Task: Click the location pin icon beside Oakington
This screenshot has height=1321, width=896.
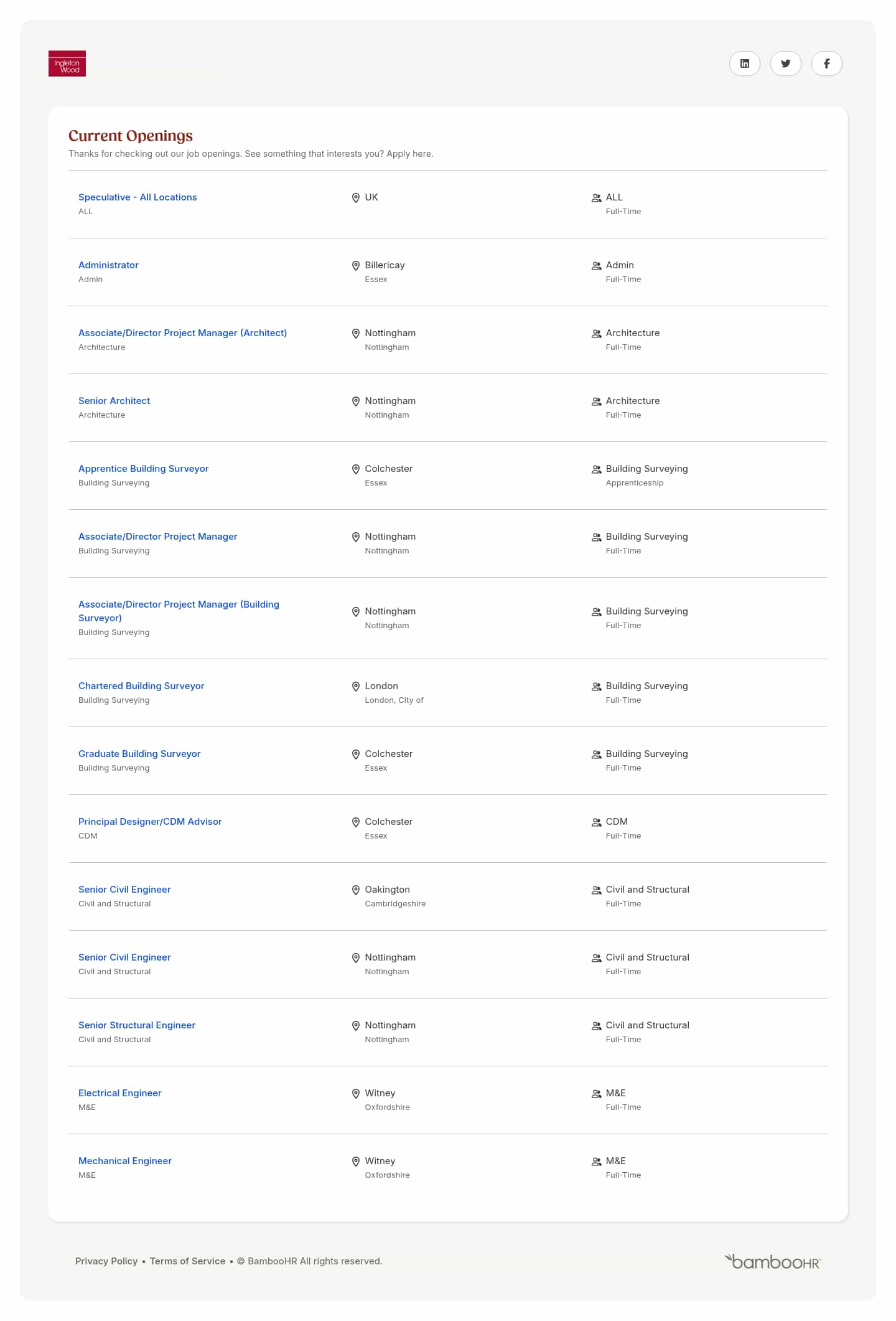Action: pyautogui.click(x=356, y=890)
